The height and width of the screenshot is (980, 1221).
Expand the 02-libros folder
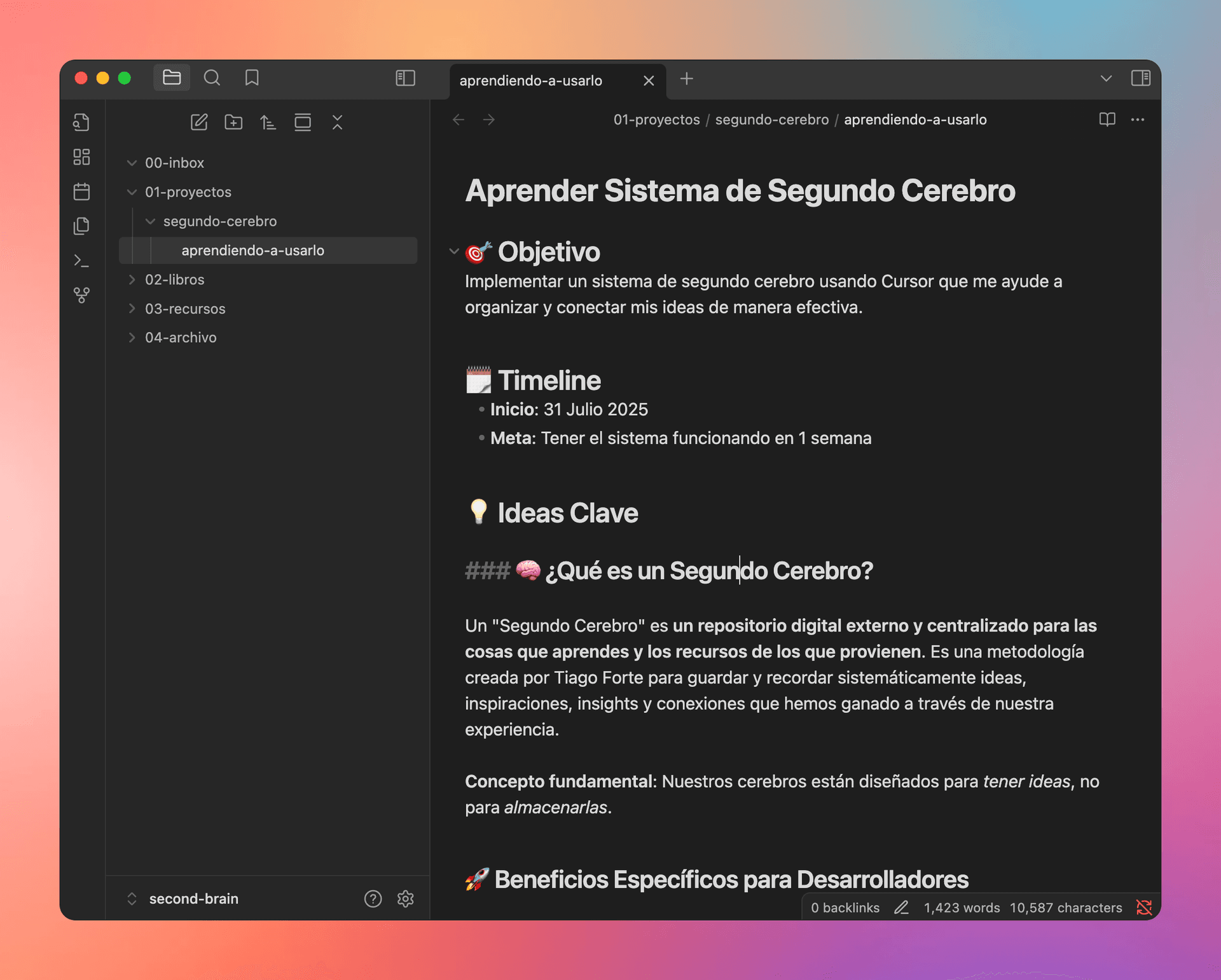[x=132, y=279]
